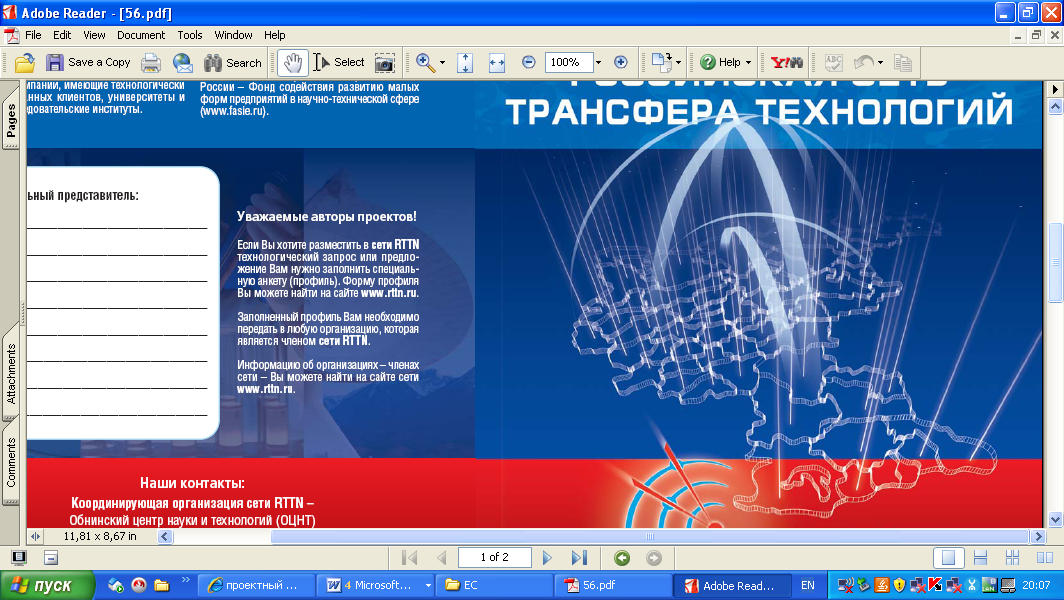Click the zoom in plus button
The image size is (1064, 600).
(620, 62)
